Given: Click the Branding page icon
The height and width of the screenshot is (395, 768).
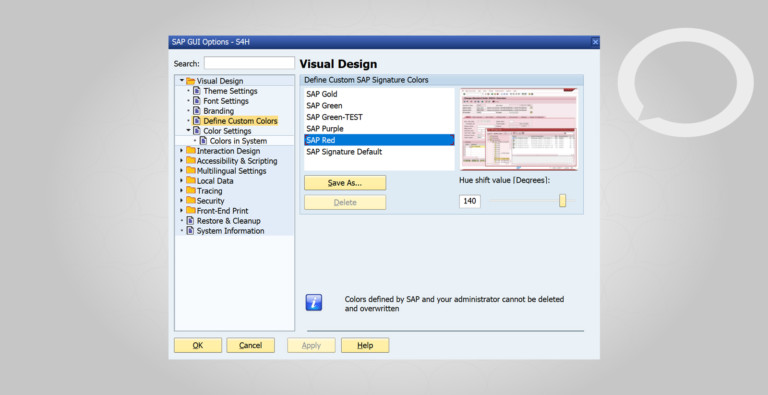Looking at the screenshot, I should [x=197, y=111].
